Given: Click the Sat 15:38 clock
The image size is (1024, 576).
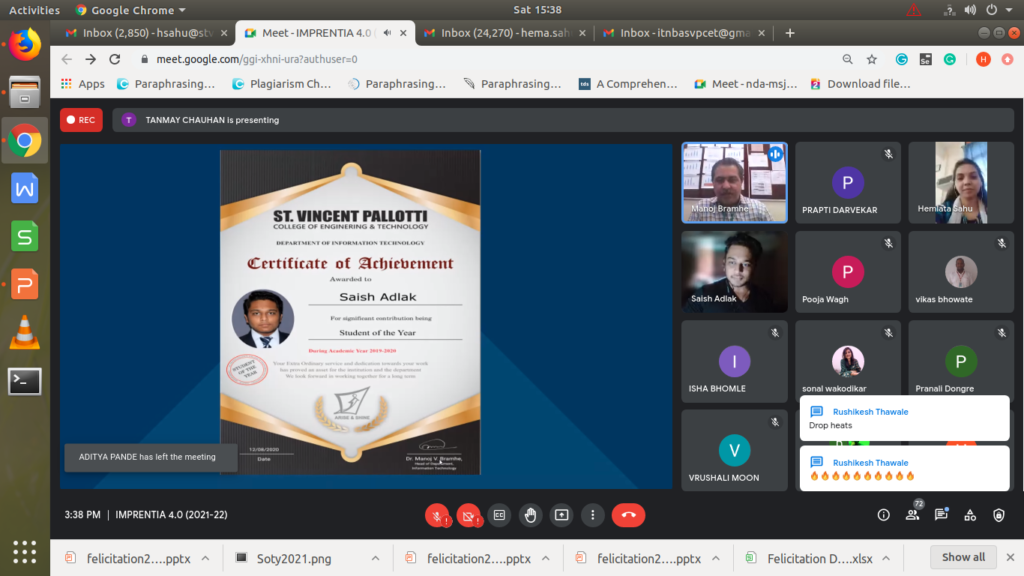Looking at the screenshot, I should pyautogui.click(x=537, y=10).
